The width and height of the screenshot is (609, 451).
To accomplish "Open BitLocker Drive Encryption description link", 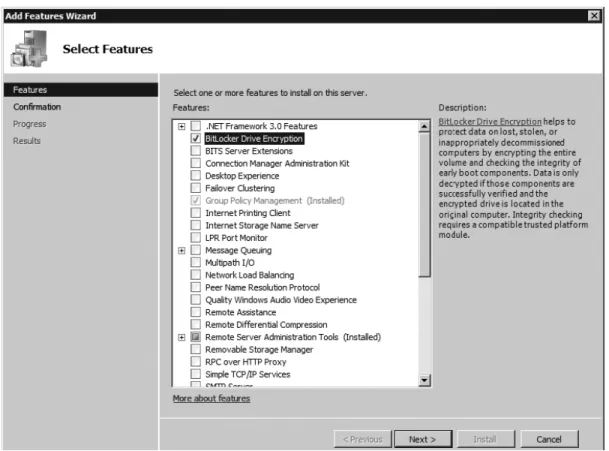I will (490, 122).
